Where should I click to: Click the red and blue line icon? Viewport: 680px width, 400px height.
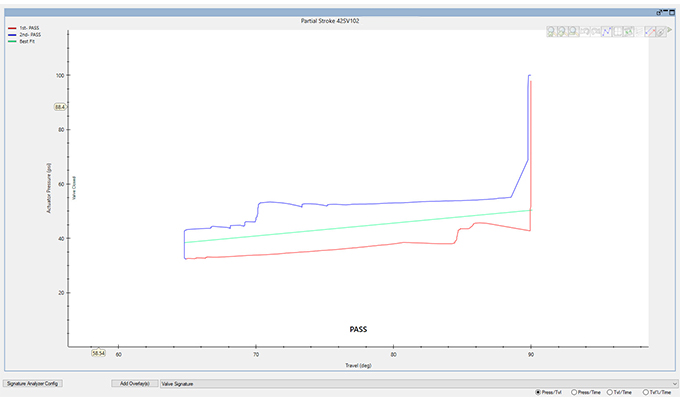(650, 32)
